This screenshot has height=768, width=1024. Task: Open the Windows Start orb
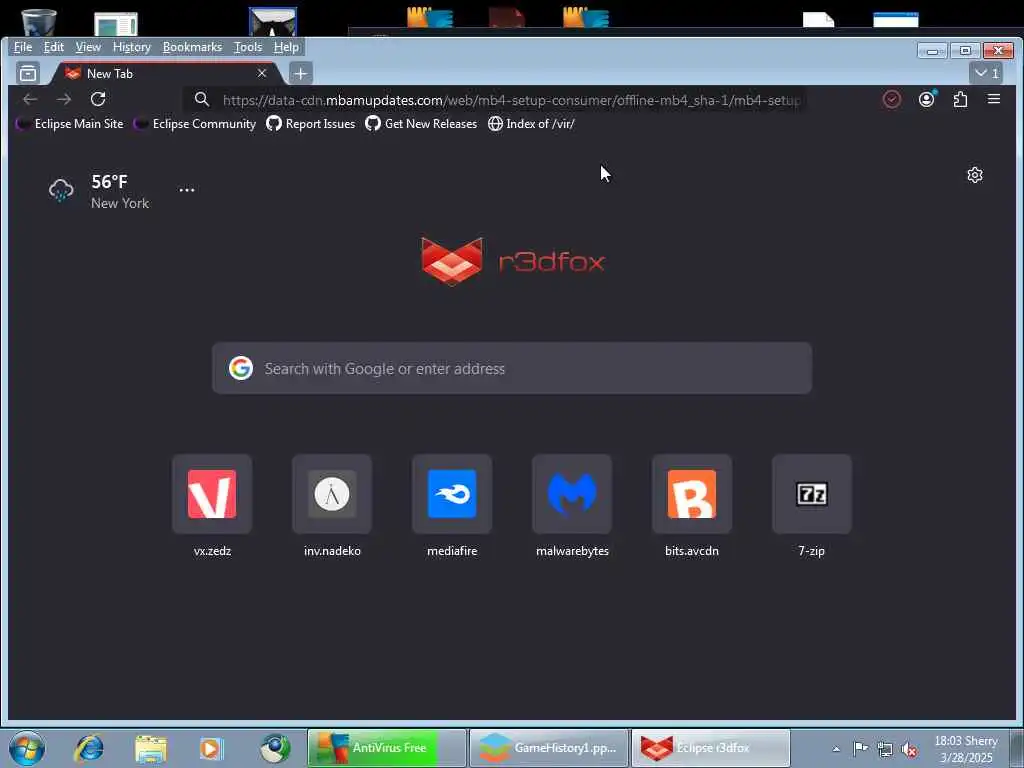click(x=27, y=748)
